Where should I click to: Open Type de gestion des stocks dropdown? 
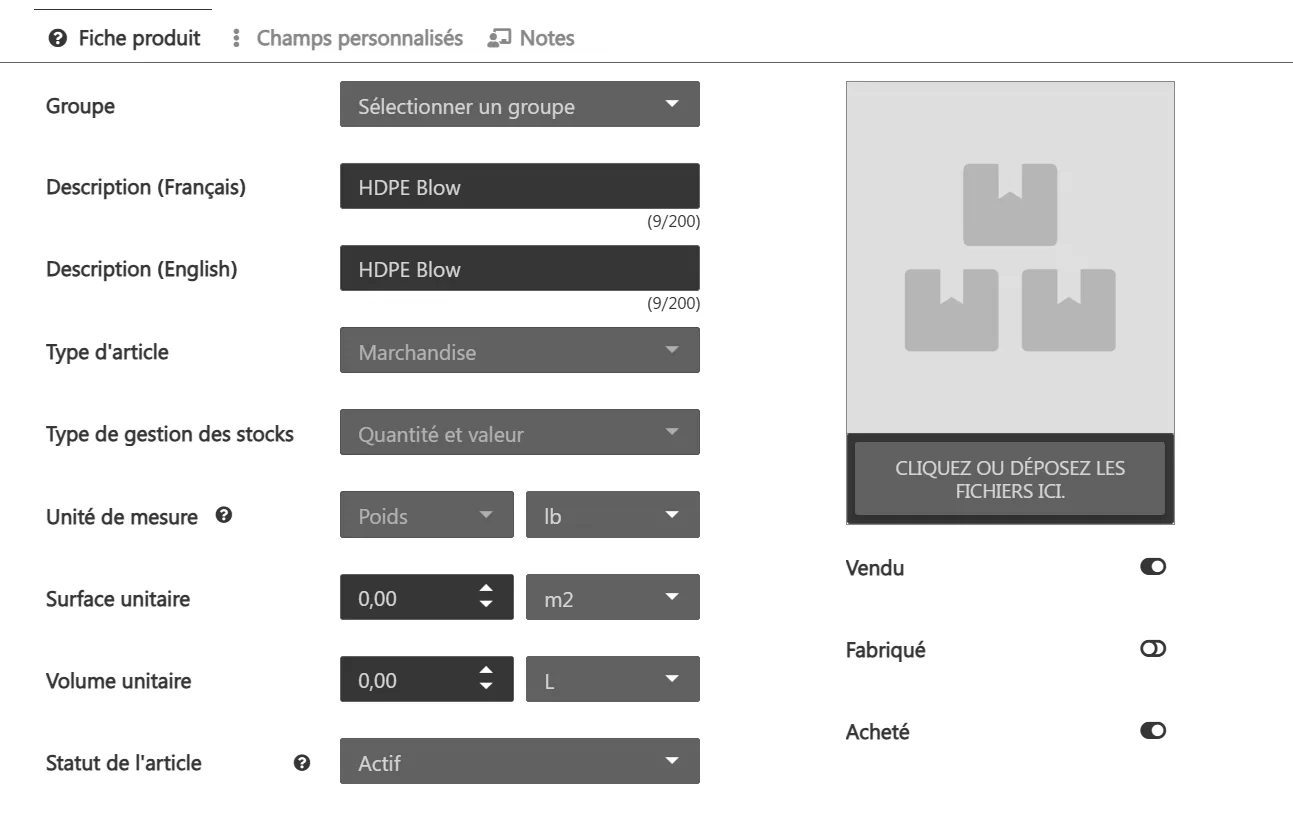520,433
